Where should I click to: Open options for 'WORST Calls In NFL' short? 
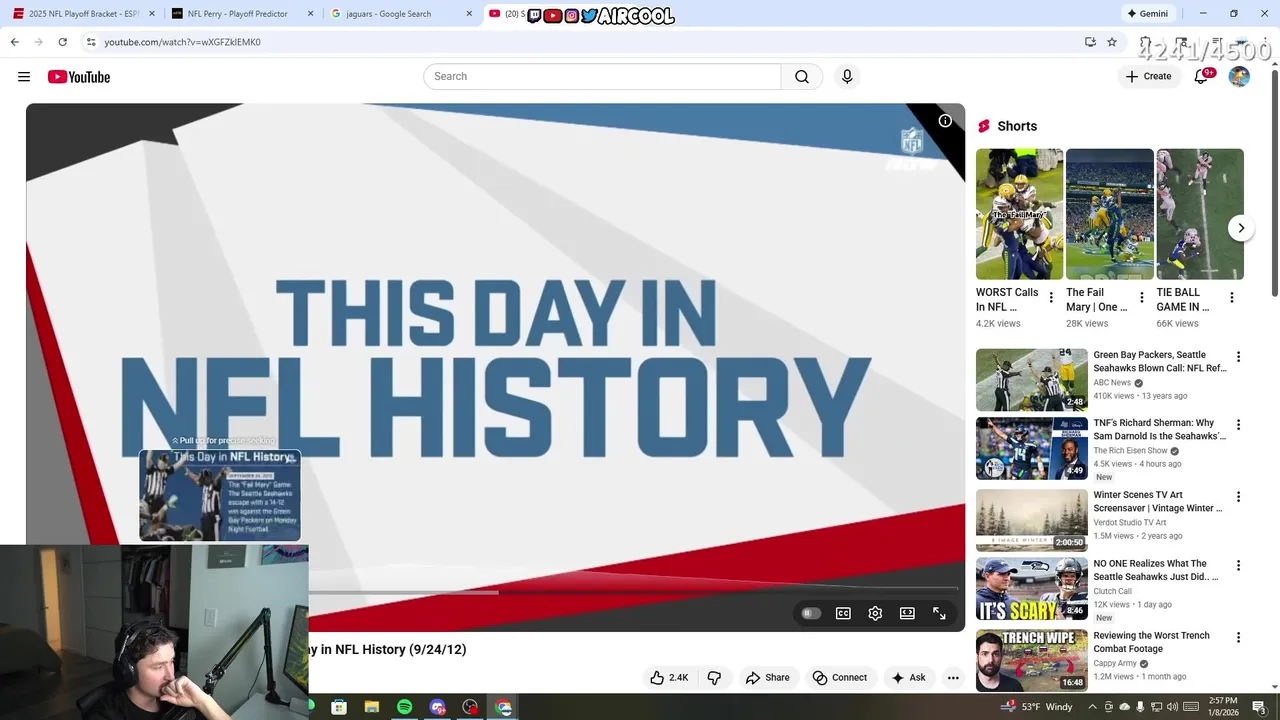(1051, 297)
